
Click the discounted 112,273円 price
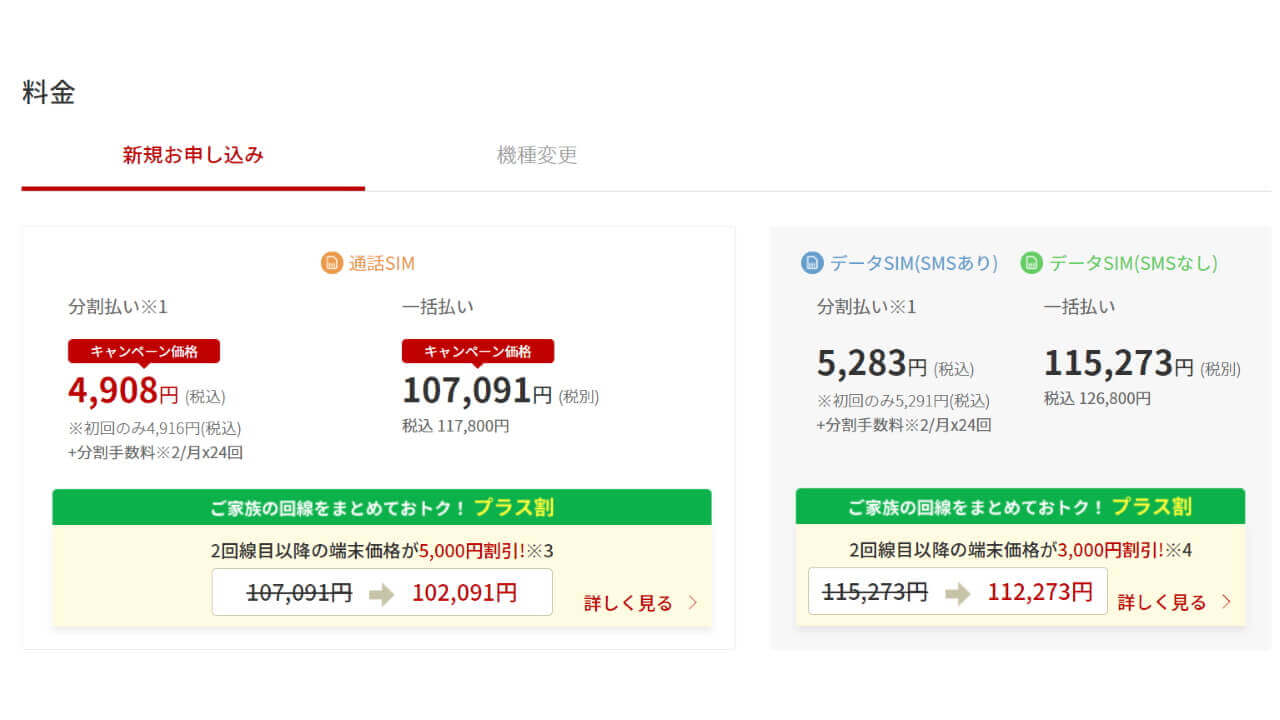pos(1040,592)
